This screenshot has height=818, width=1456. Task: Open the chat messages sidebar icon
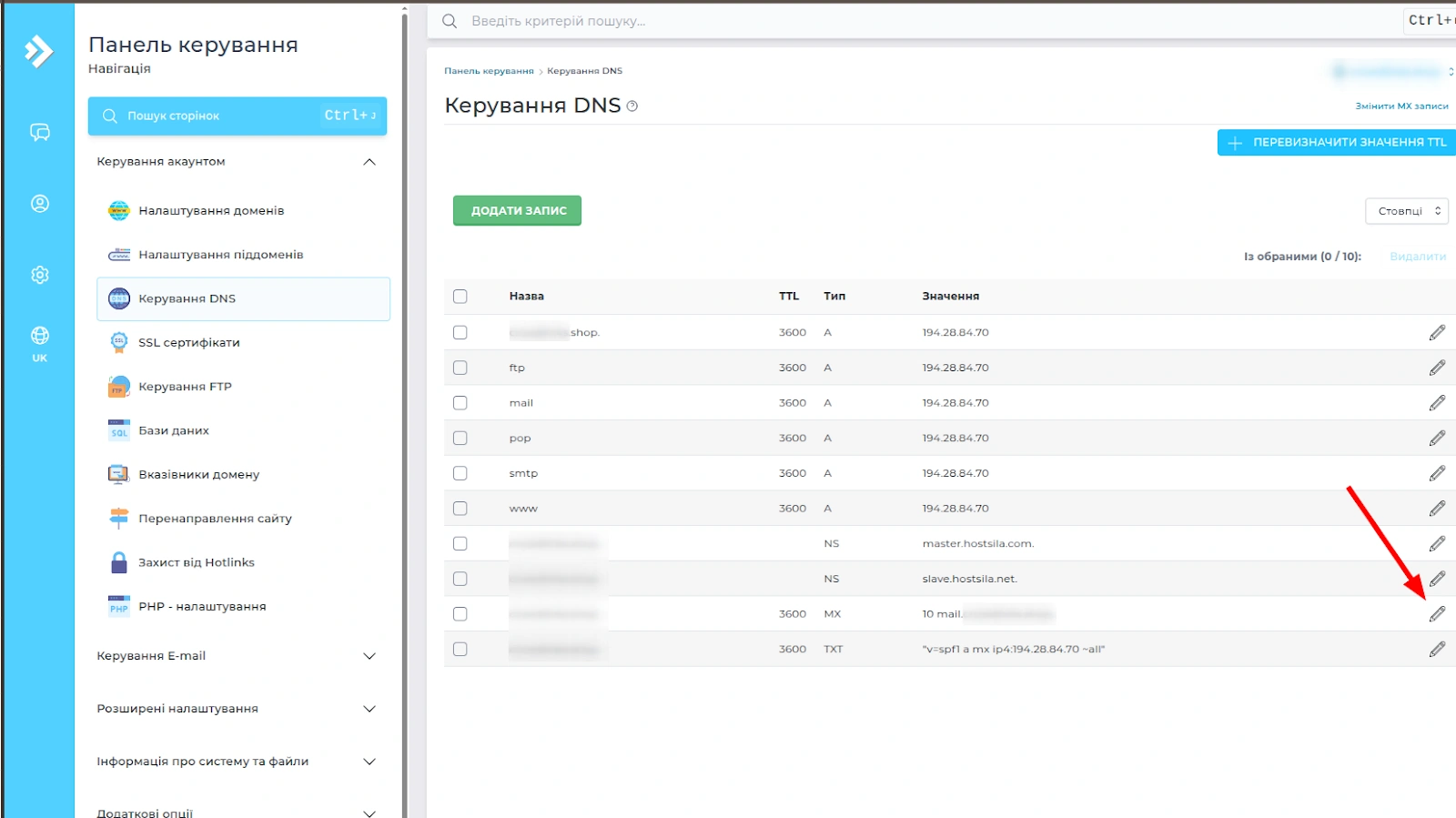click(x=40, y=133)
